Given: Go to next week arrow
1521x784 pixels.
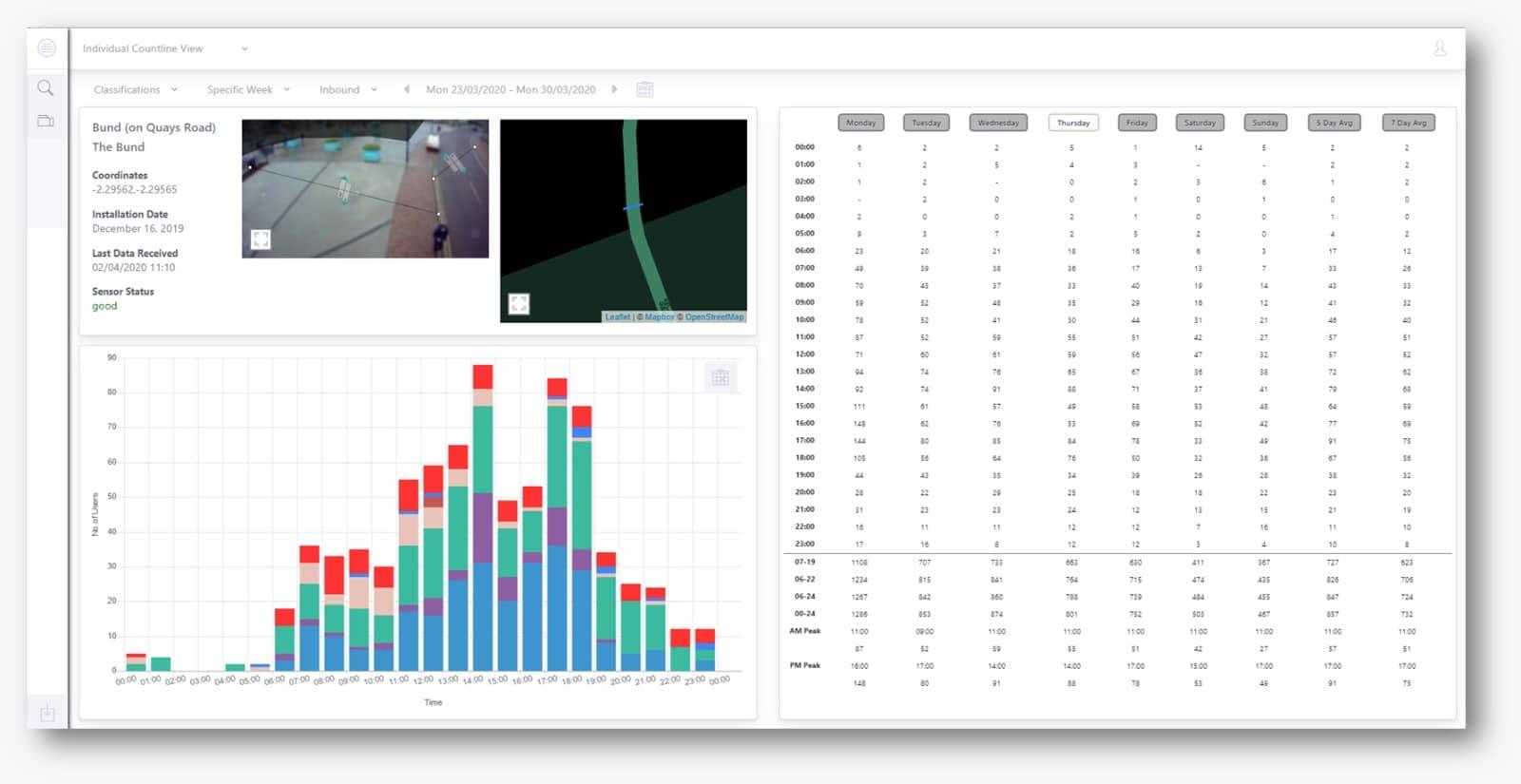Looking at the screenshot, I should point(614,89).
